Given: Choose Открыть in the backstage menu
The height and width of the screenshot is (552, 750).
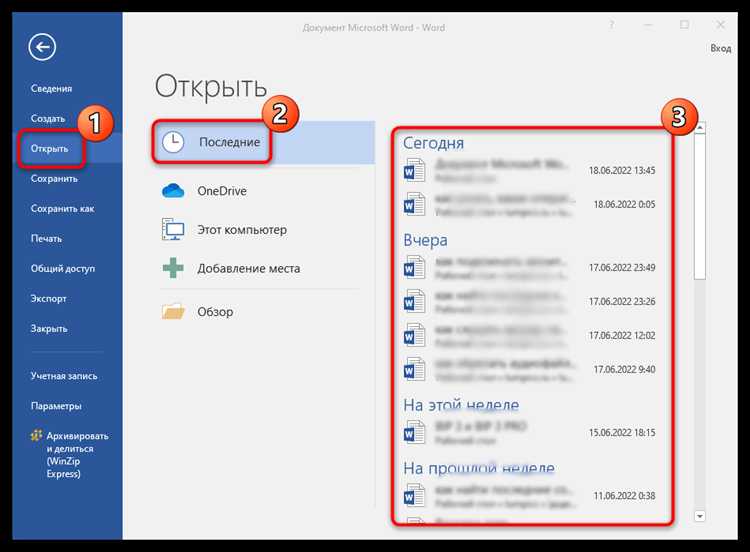Looking at the screenshot, I should (x=49, y=148).
